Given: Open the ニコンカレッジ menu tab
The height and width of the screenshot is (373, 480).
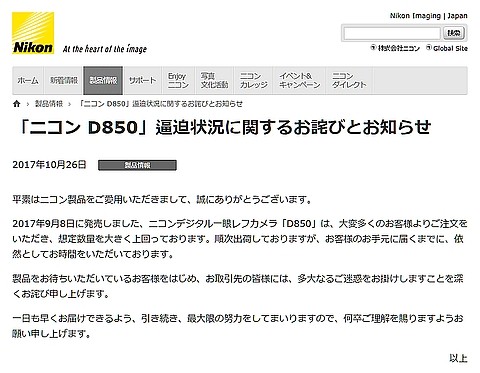Looking at the screenshot, I should point(254,81).
